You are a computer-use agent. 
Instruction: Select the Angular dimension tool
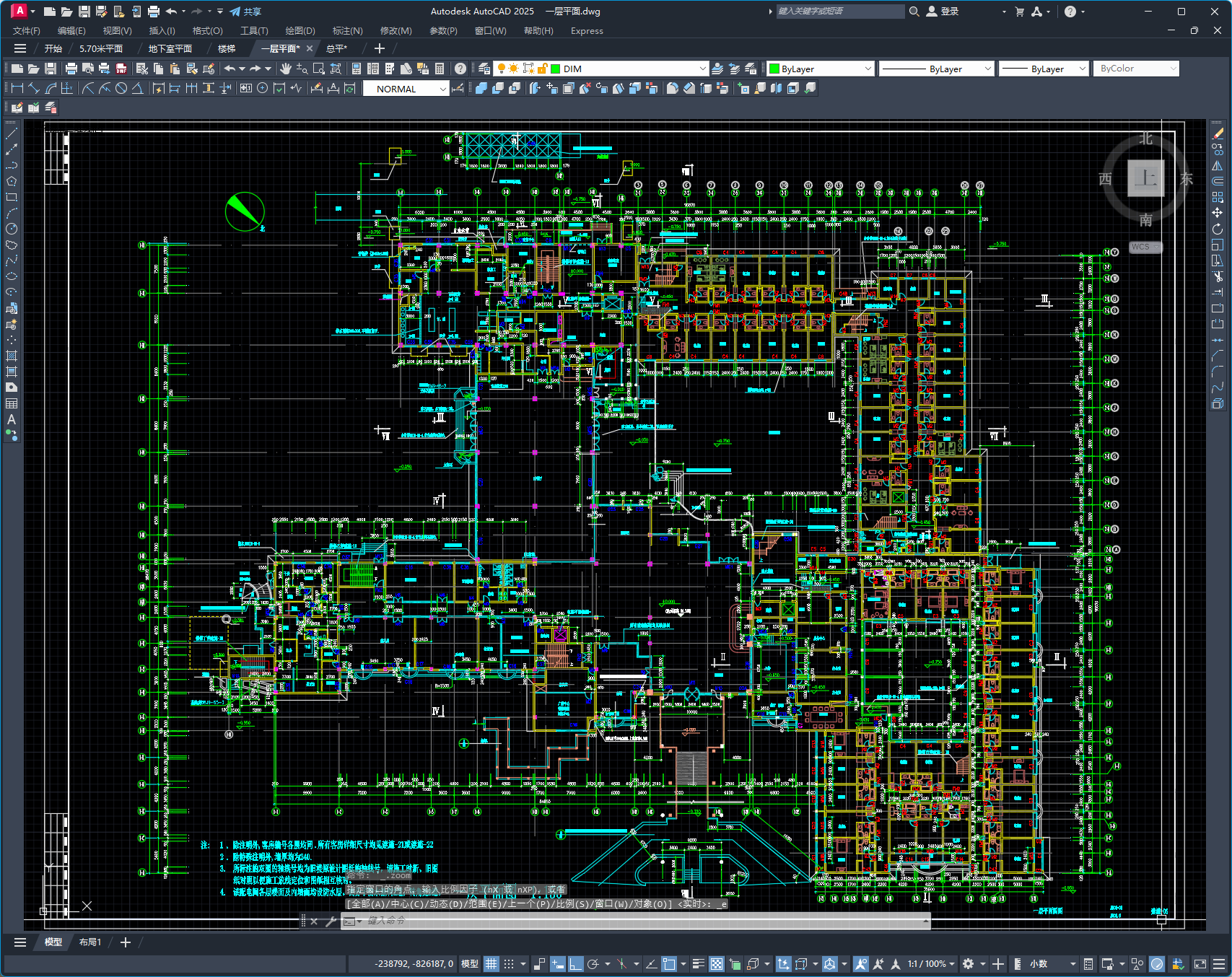click(137, 88)
